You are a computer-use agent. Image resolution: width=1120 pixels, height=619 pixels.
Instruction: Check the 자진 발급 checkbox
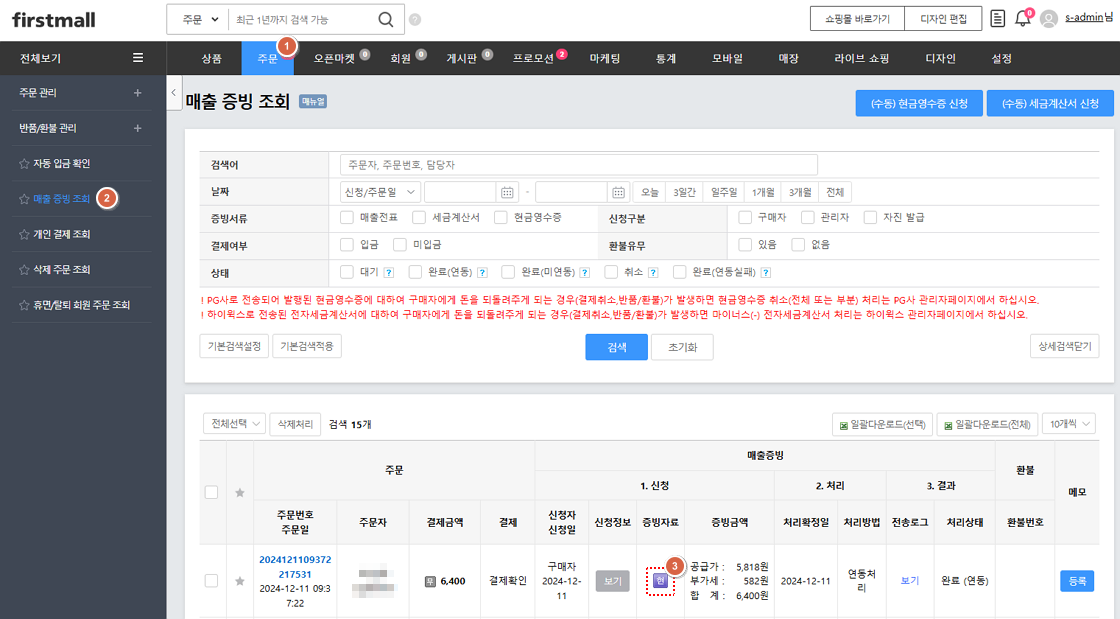pyautogui.click(x=870, y=217)
